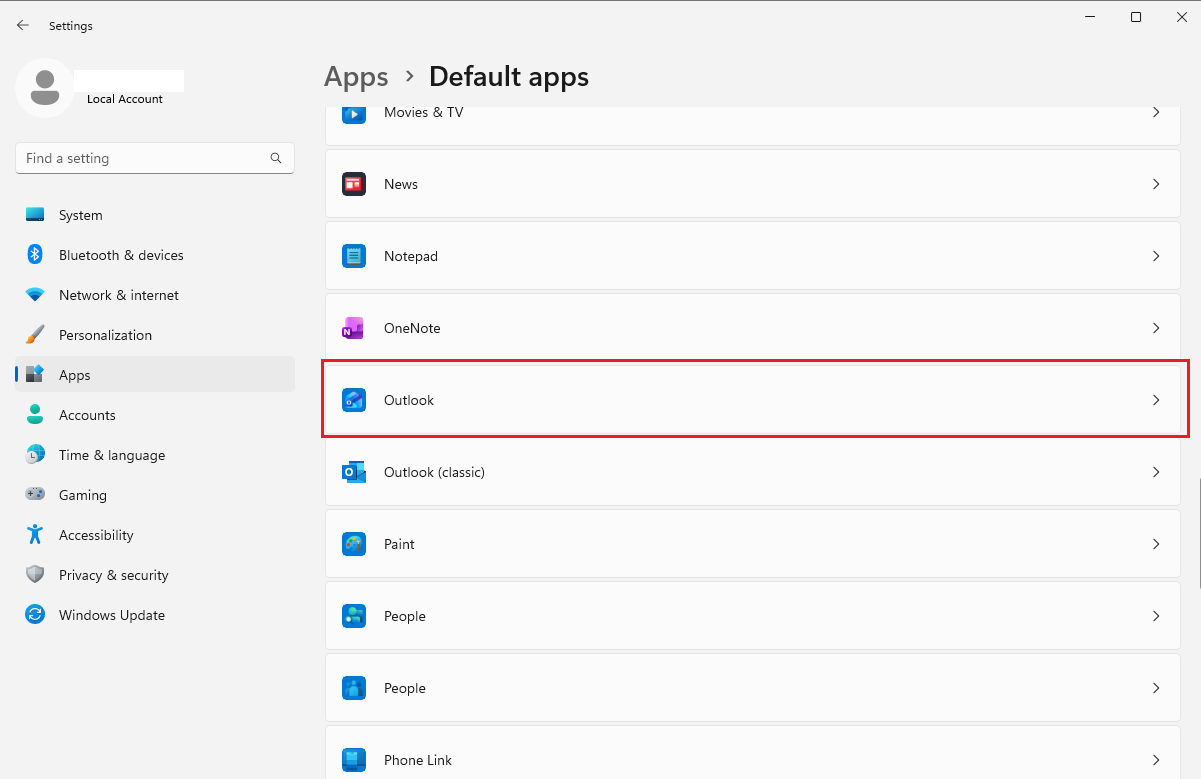The height and width of the screenshot is (779, 1201).
Task: Click the Outlook (classic) app icon
Action: (354, 472)
